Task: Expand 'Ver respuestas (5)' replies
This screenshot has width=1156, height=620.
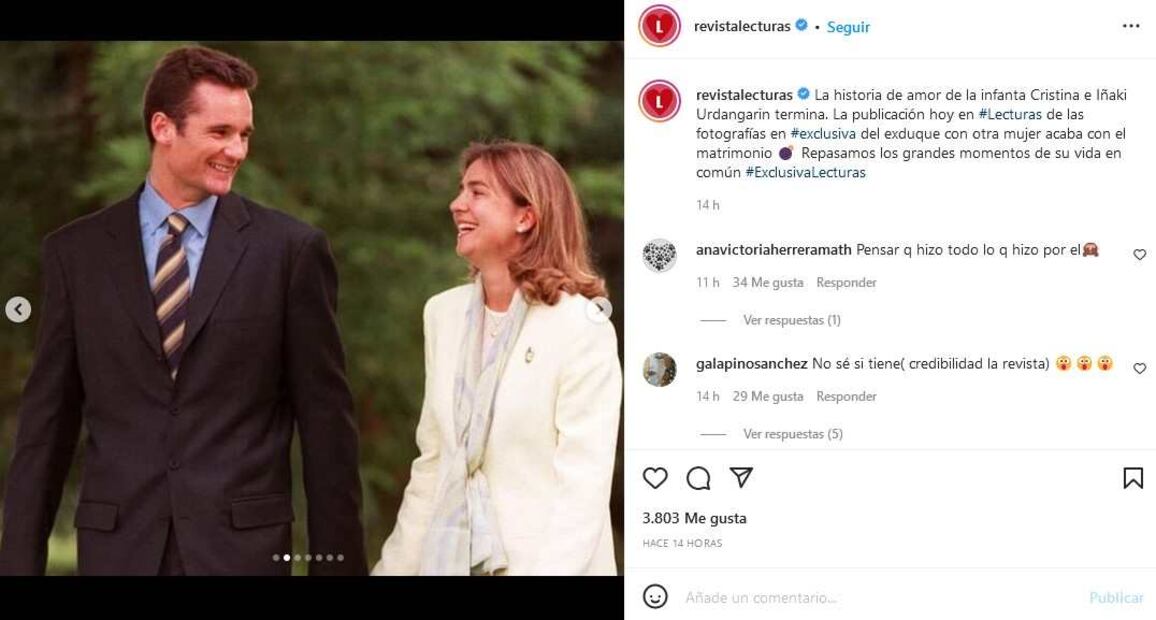Action: pos(792,434)
